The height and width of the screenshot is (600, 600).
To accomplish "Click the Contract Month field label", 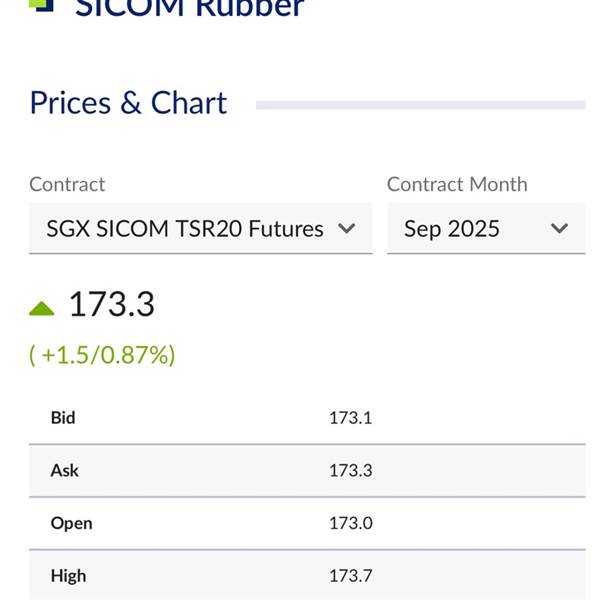I will [457, 184].
